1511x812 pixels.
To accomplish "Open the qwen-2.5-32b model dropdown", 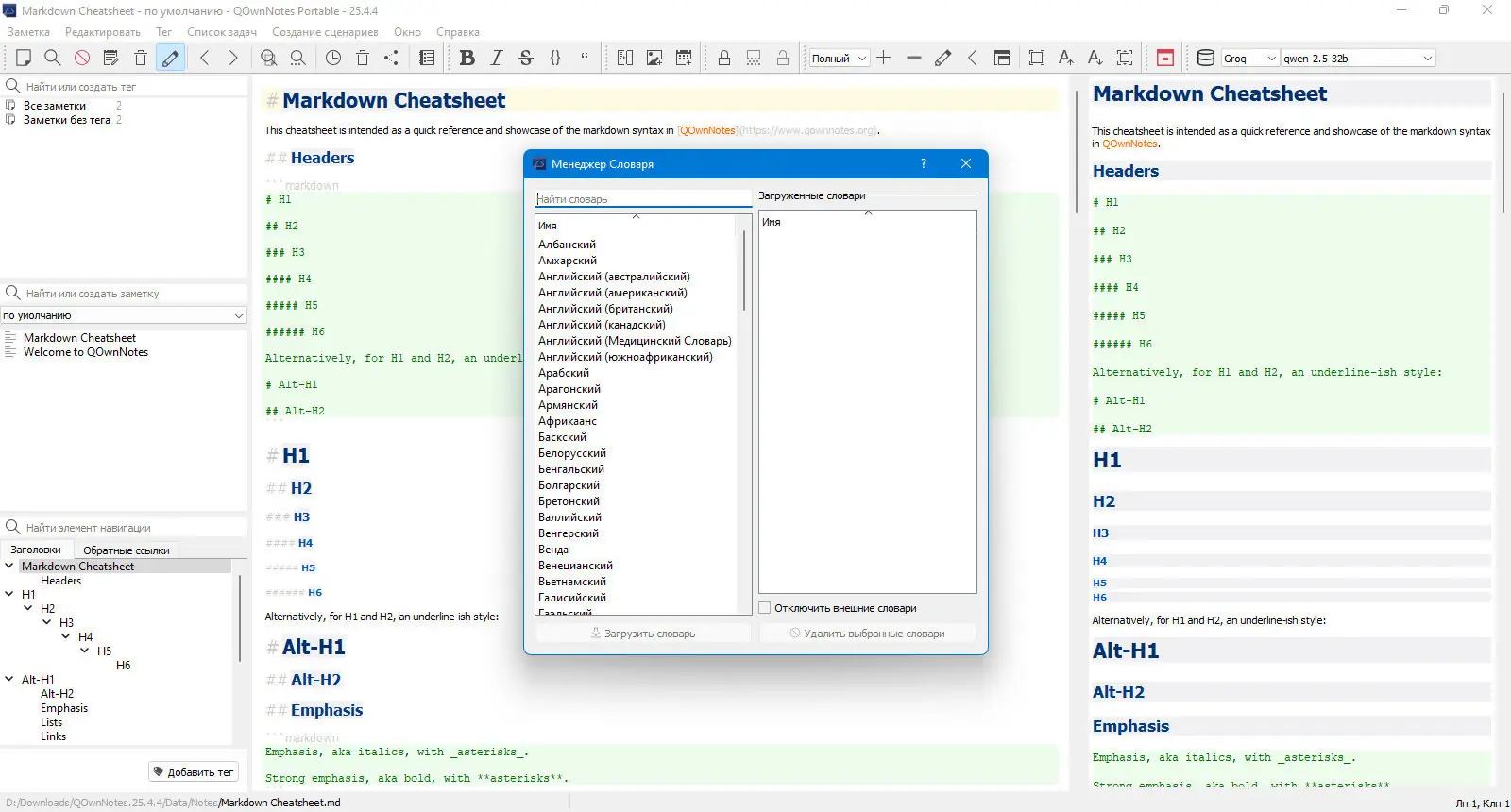I will [1357, 59].
